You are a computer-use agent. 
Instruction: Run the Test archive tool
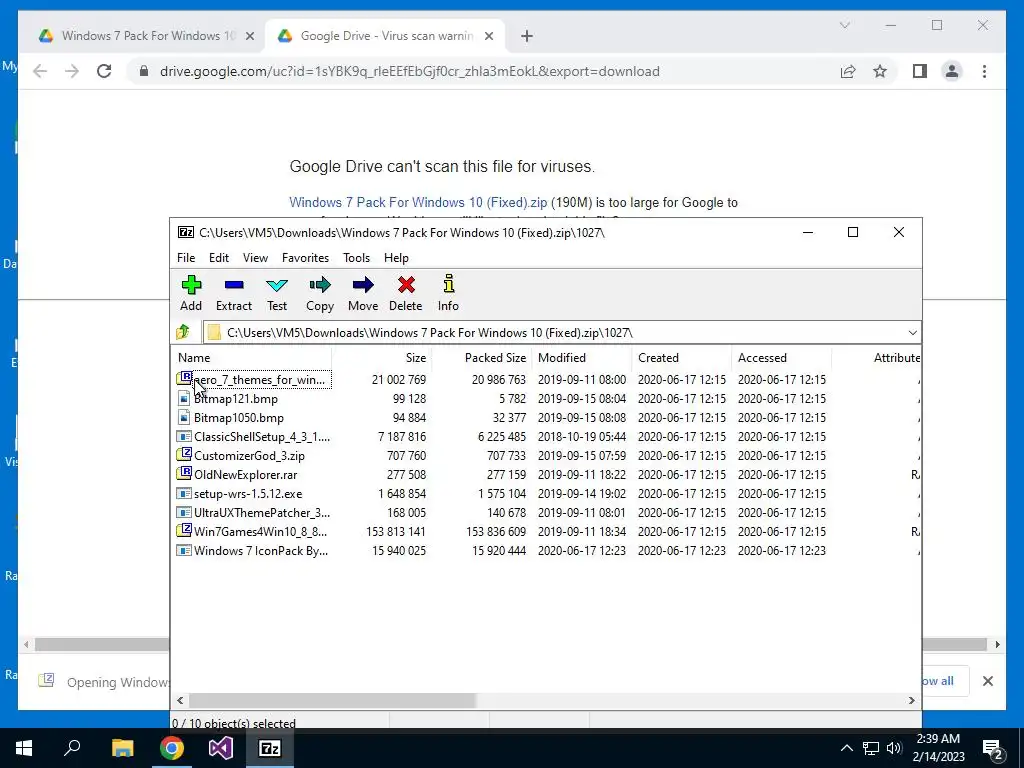(x=277, y=293)
